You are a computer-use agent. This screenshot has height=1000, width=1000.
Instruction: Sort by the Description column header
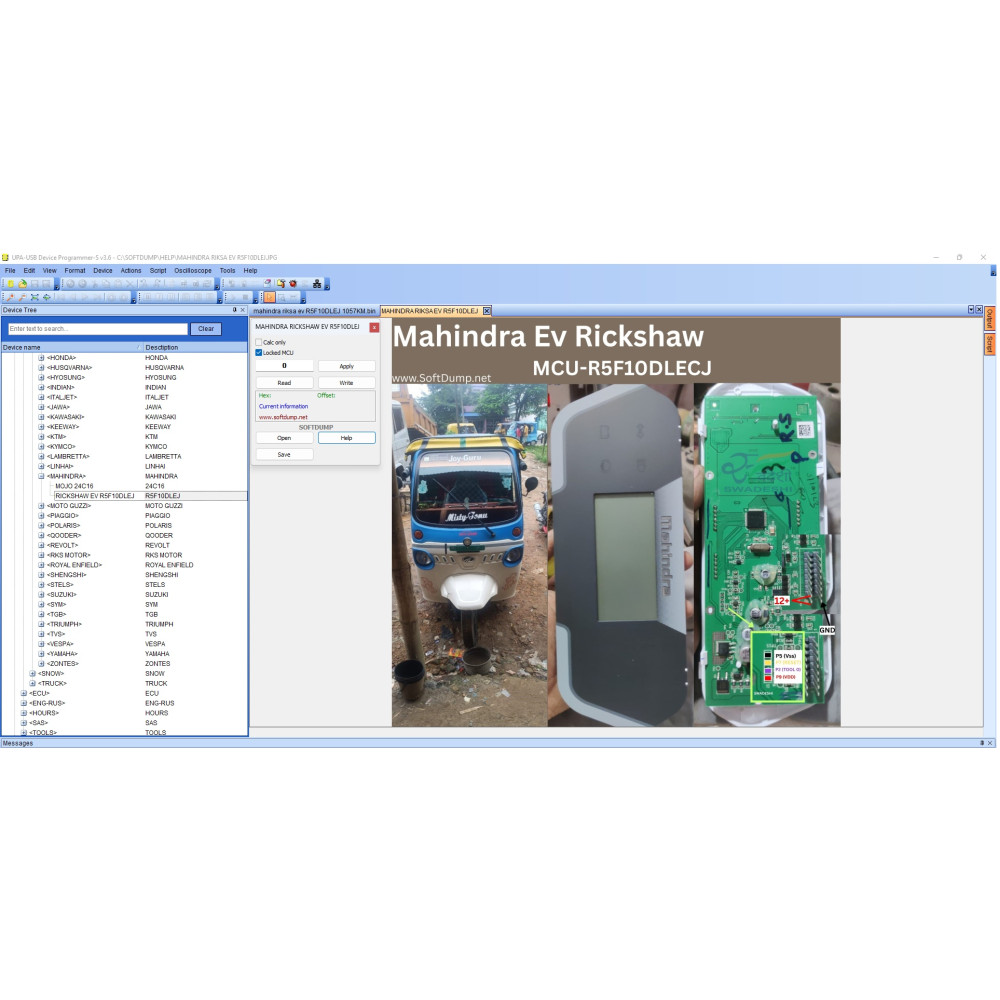pos(195,348)
